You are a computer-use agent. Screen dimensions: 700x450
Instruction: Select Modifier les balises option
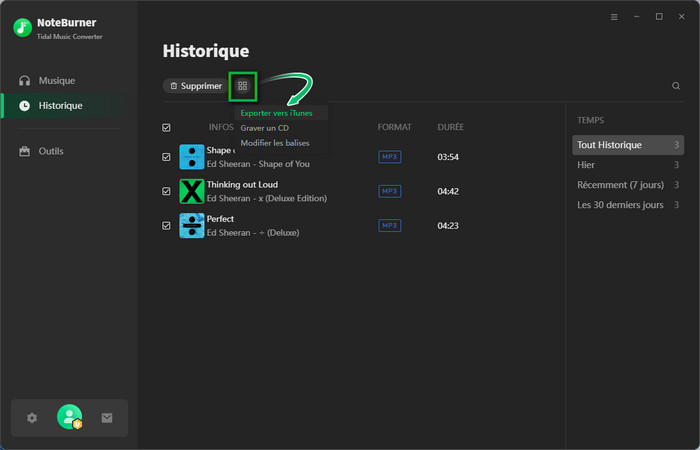[x=275, y=143]
